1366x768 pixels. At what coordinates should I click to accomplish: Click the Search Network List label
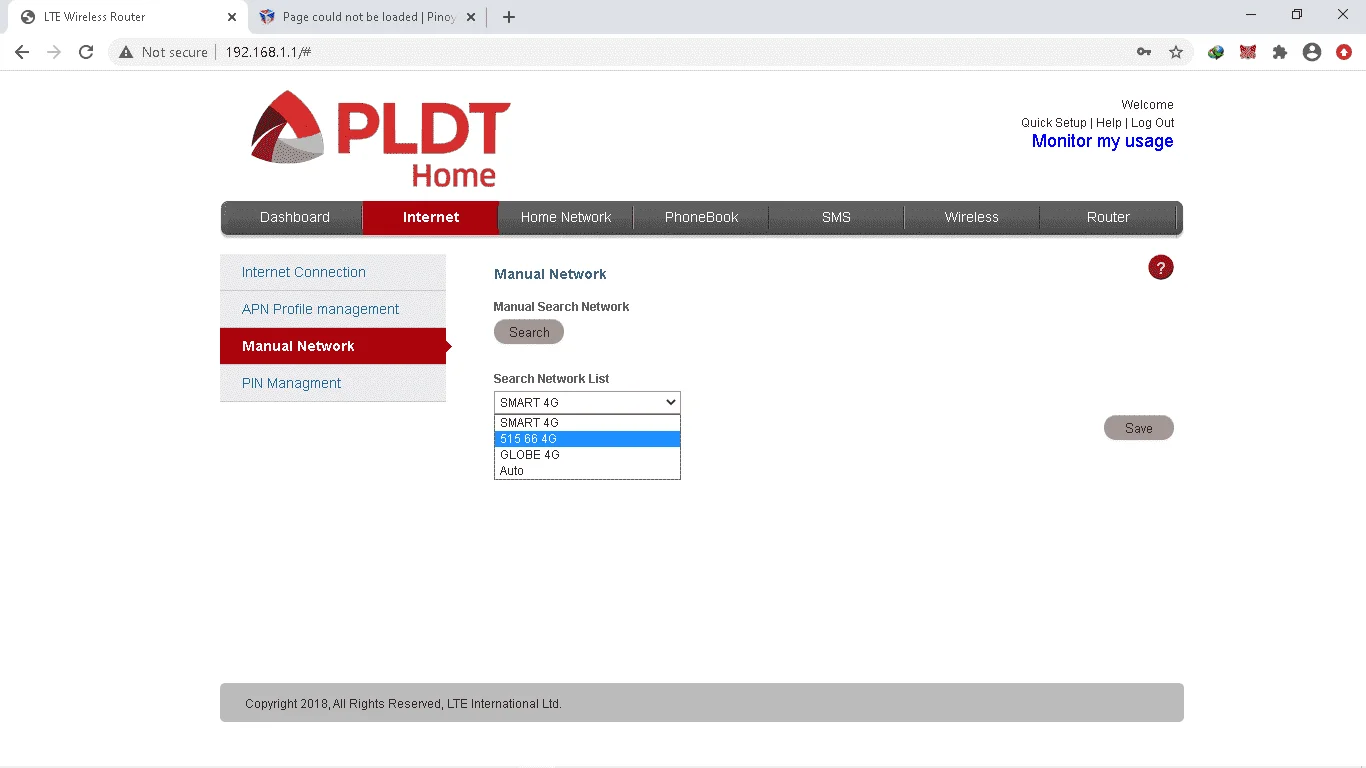(x=551, y=379)
